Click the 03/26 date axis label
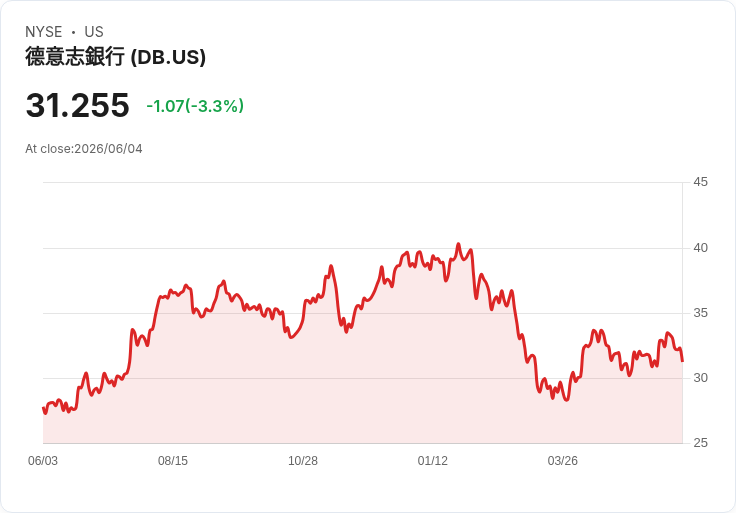Image resolution: width=736 pixels, height=513 pixels. [562, 461]
